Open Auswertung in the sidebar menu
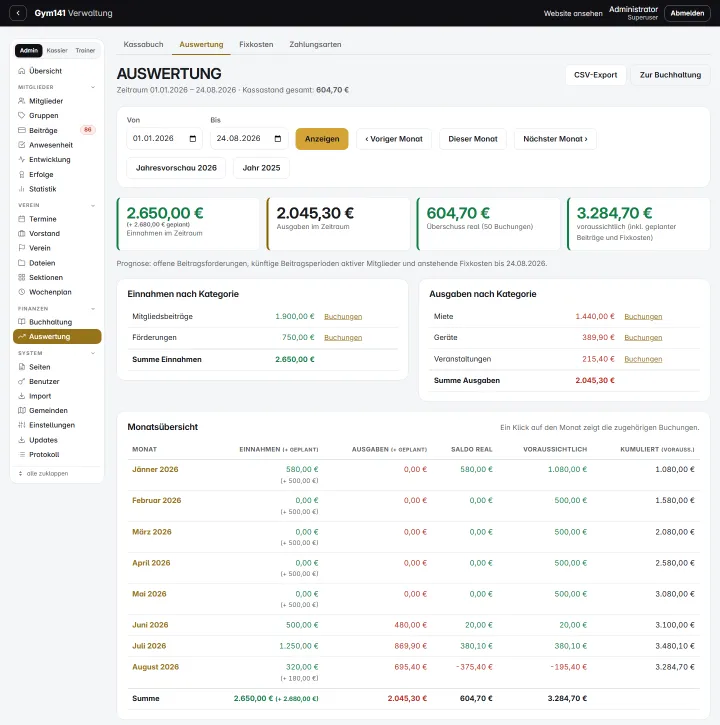720x725 pixels. click(57, 337)
